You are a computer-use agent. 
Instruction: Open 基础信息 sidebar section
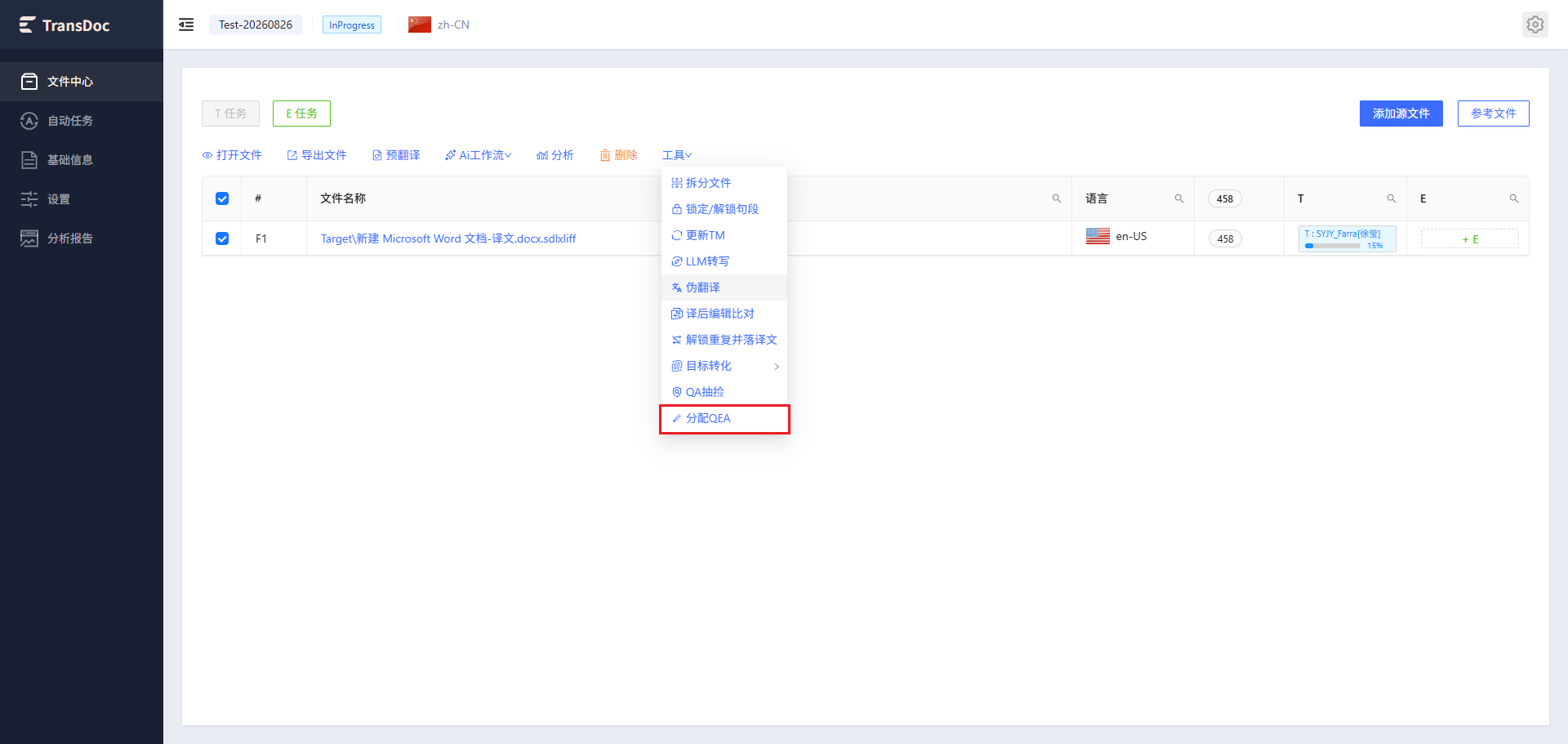(x=82, y=160)
